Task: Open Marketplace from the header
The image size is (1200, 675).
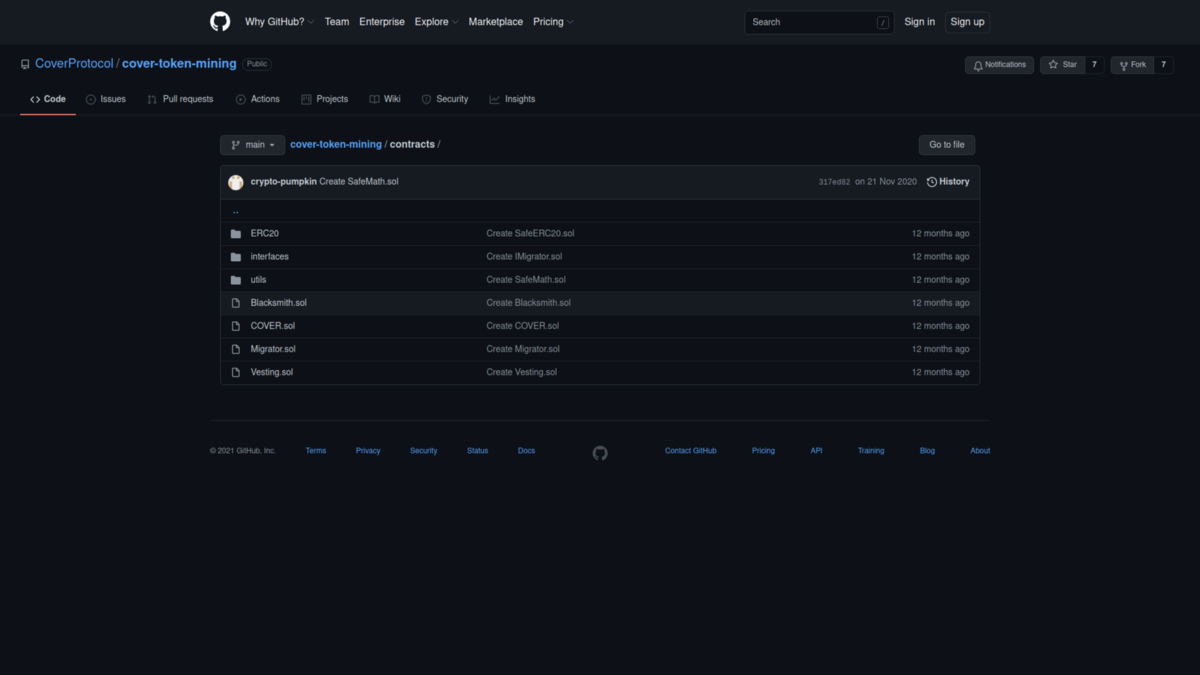Action: coord(496,22)
